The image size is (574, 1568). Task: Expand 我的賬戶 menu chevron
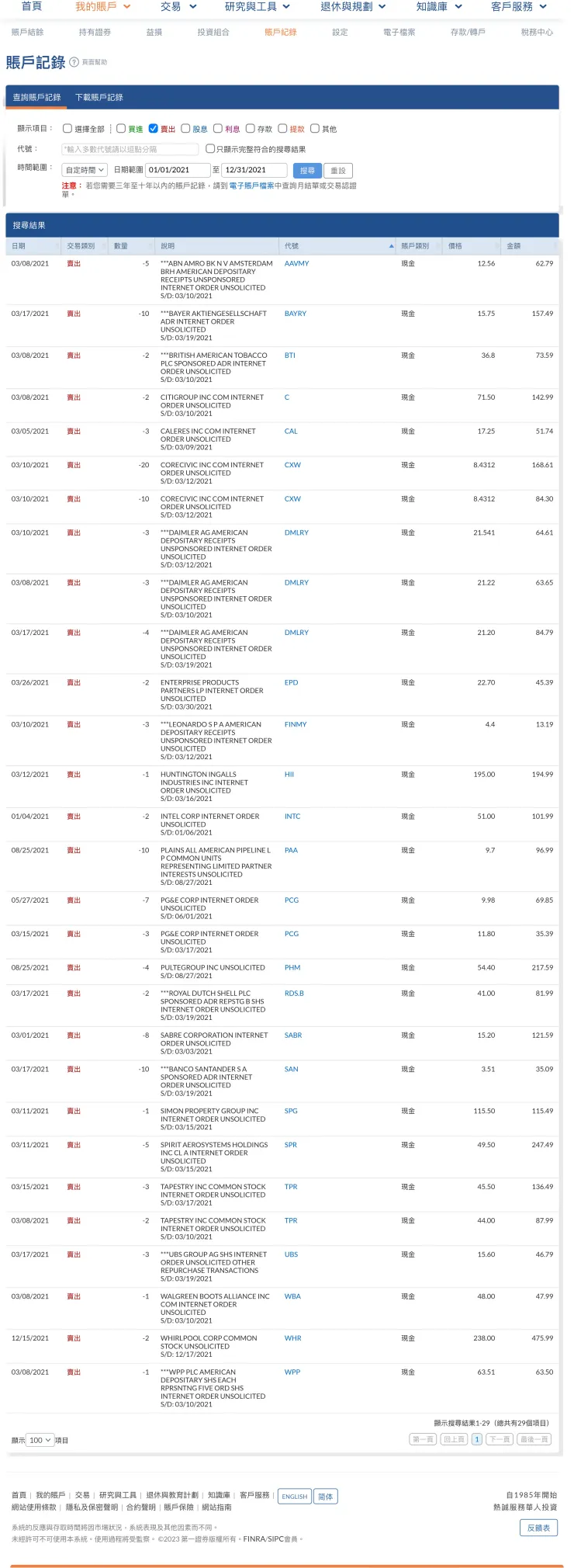click(126, 7)
